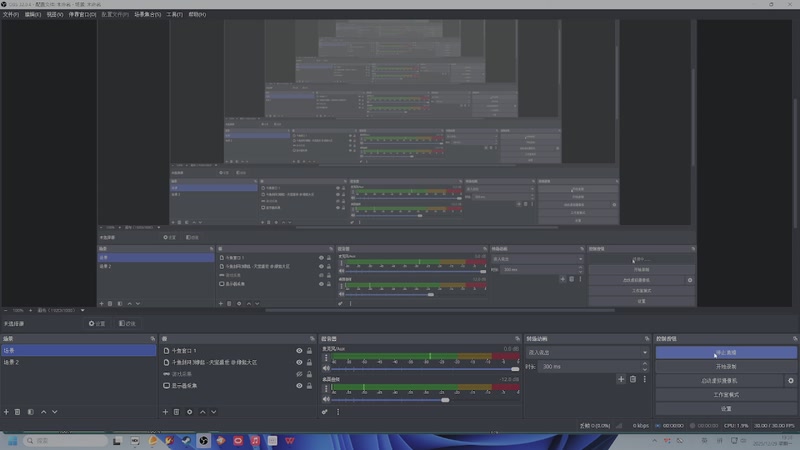Click the OBS Studio icon in the taskbar
Image resolution: width=800 pixels, height=450 pixels.
coord(204,441)
